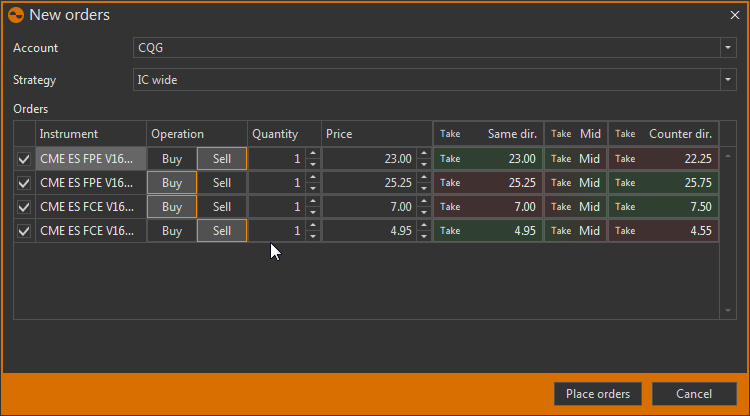
Task: Click the Quantity column header
Action: [x=284, y=134]
